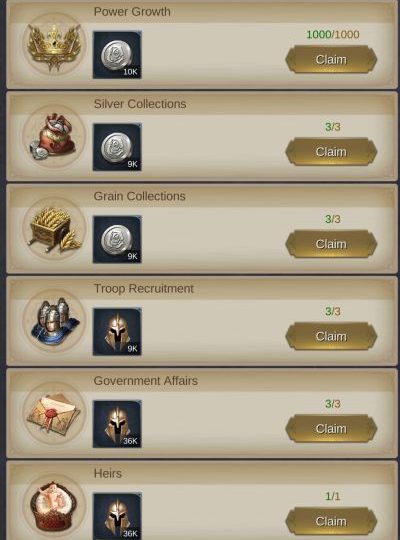Select the 9K helmet reward in Troop Recruitment
This screenshot has height=540, width=400.
pyautogui.click(x=117, y=332)
